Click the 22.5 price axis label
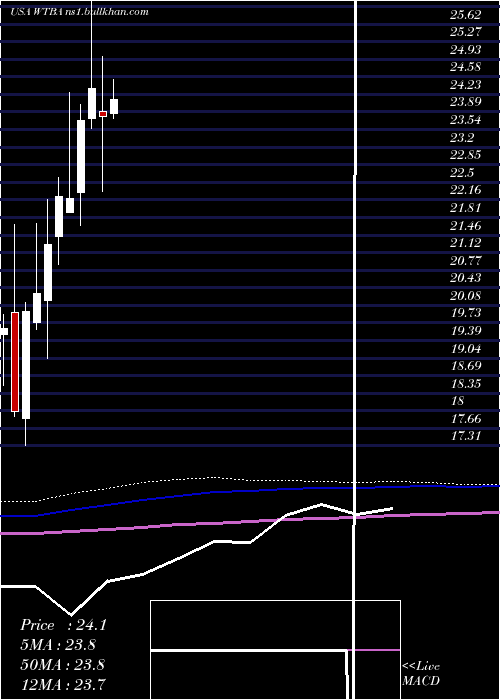Screen dimensions: 500x700 tap(462, 173)
